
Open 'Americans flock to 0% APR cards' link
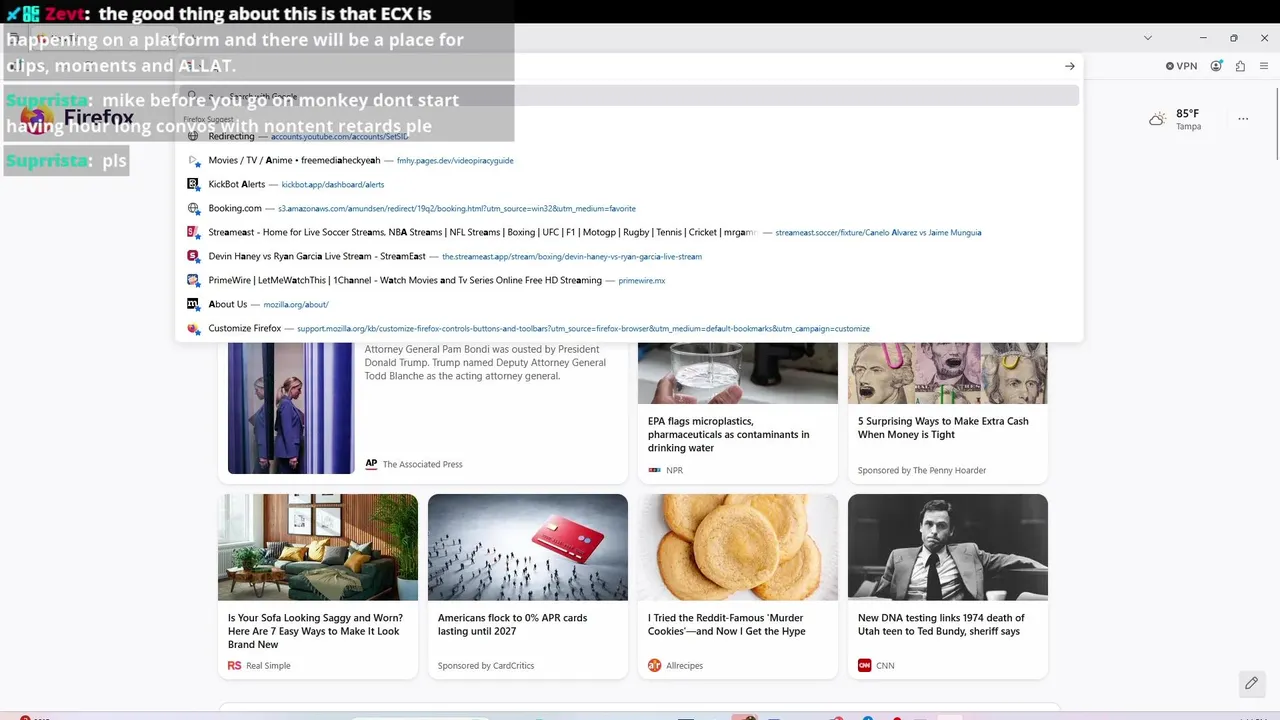point(512,624)
